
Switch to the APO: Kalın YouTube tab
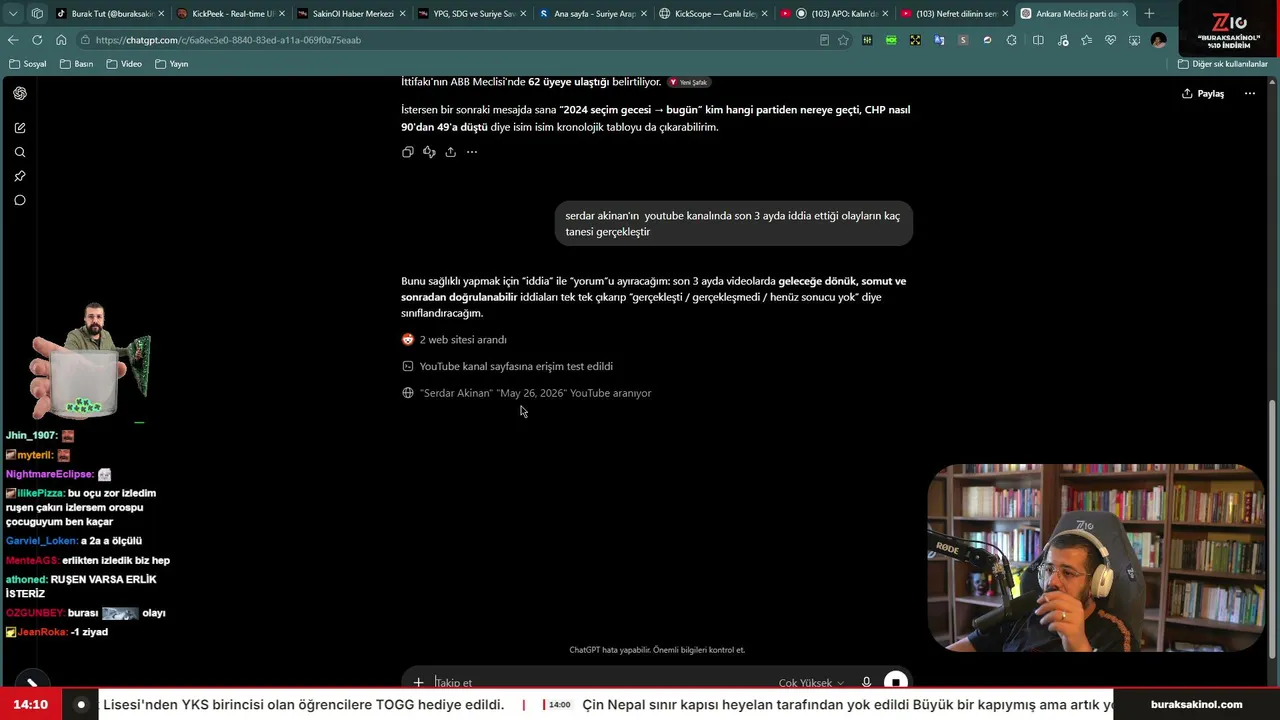point(833,14)
